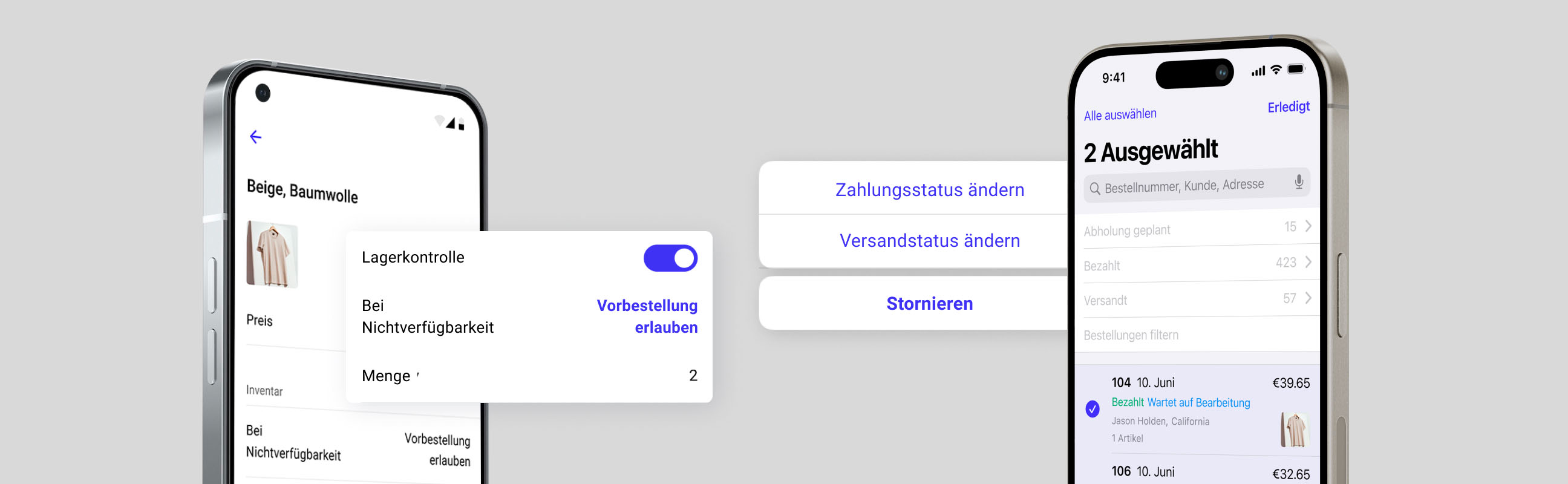Expand the Bezahlt orders chevron
The height and width of the screenshot is (484, 1568).
coord(1308,262)
